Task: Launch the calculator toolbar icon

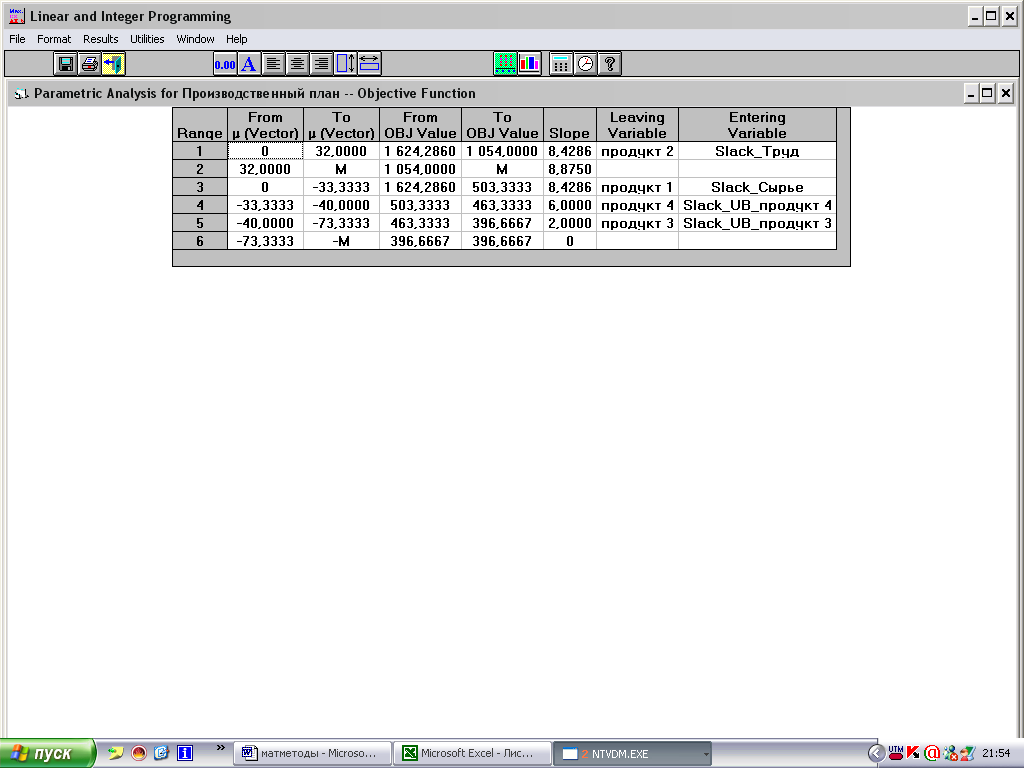Action: pyautogui.click(x=561, y=64)
